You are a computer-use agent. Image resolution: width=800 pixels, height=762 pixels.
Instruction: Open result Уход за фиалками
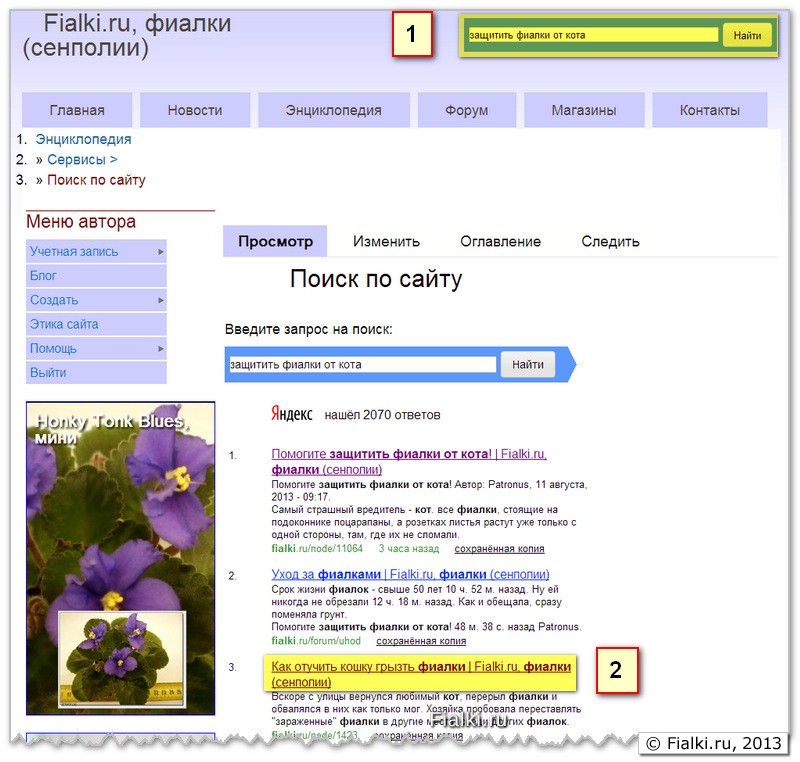point(410,574)
